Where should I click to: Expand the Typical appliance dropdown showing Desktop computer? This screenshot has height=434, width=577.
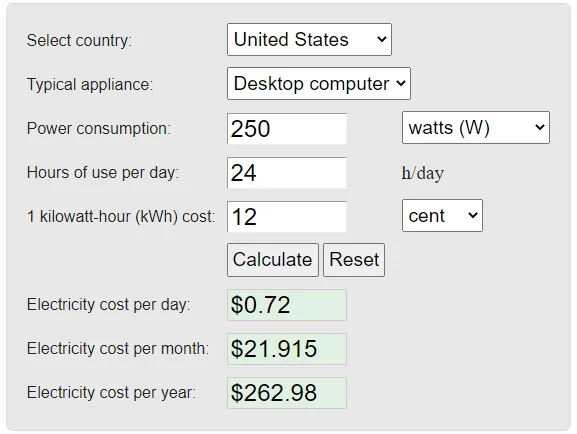pyautogui.click(x=319, y=84)
